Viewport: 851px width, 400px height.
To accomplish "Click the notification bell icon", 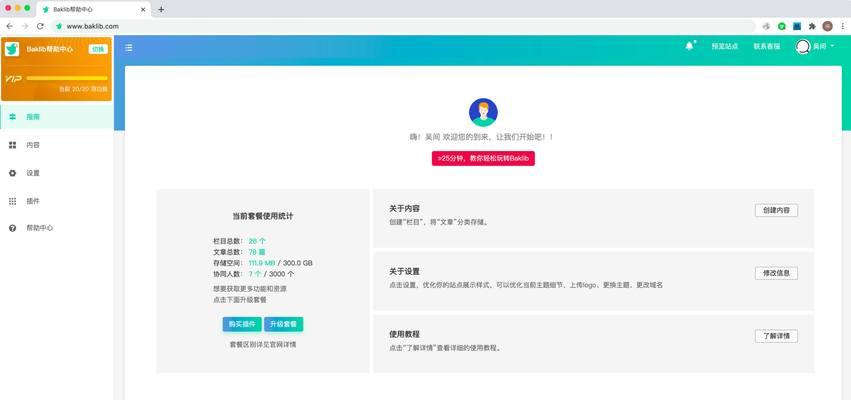I will click(689, 46).
